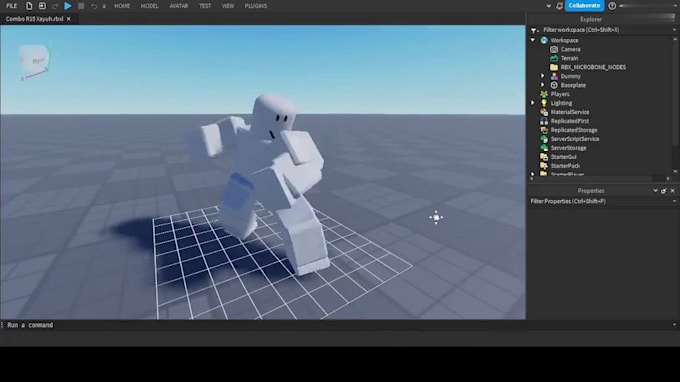Select MaterialService in the Explorer
This screenshot has height=382, width=680.
(570, 112)
